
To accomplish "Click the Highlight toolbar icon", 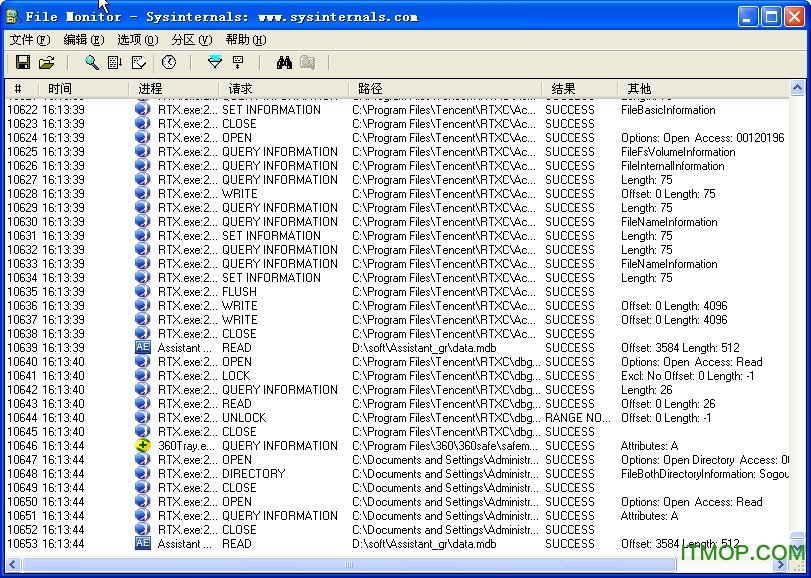I will 238,62.
